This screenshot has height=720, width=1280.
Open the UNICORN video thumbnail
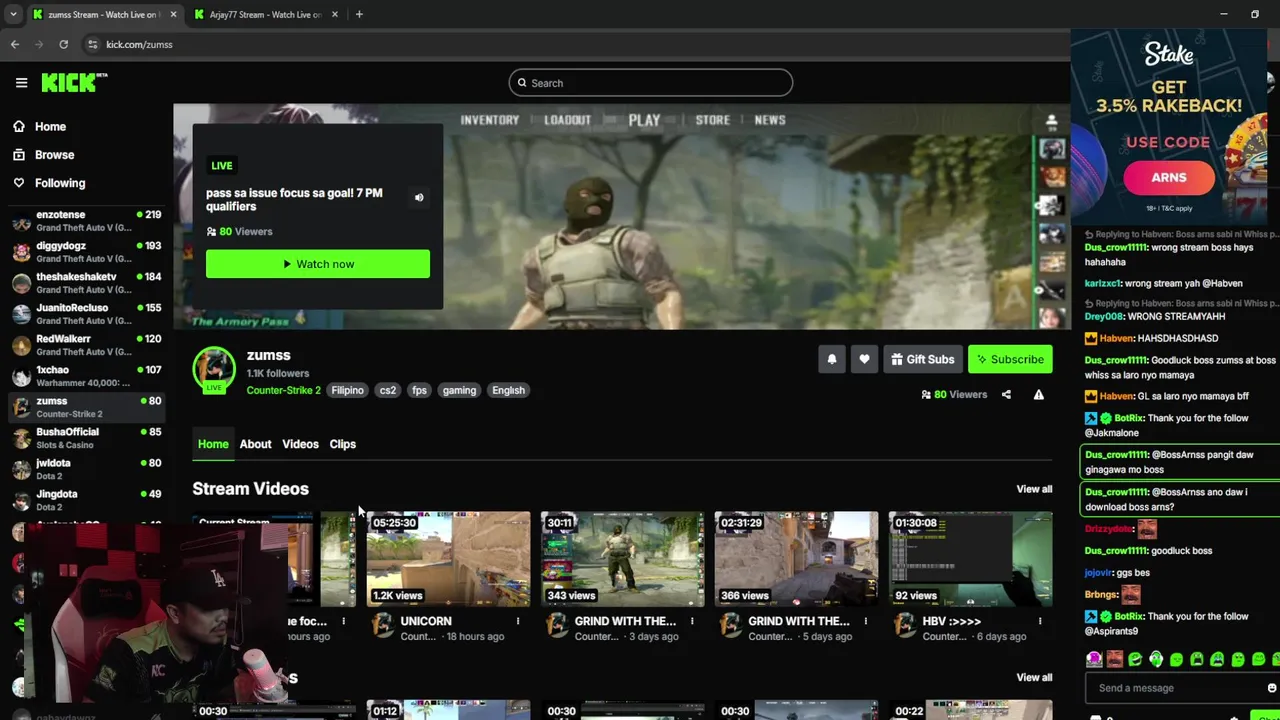pos(448,559)
